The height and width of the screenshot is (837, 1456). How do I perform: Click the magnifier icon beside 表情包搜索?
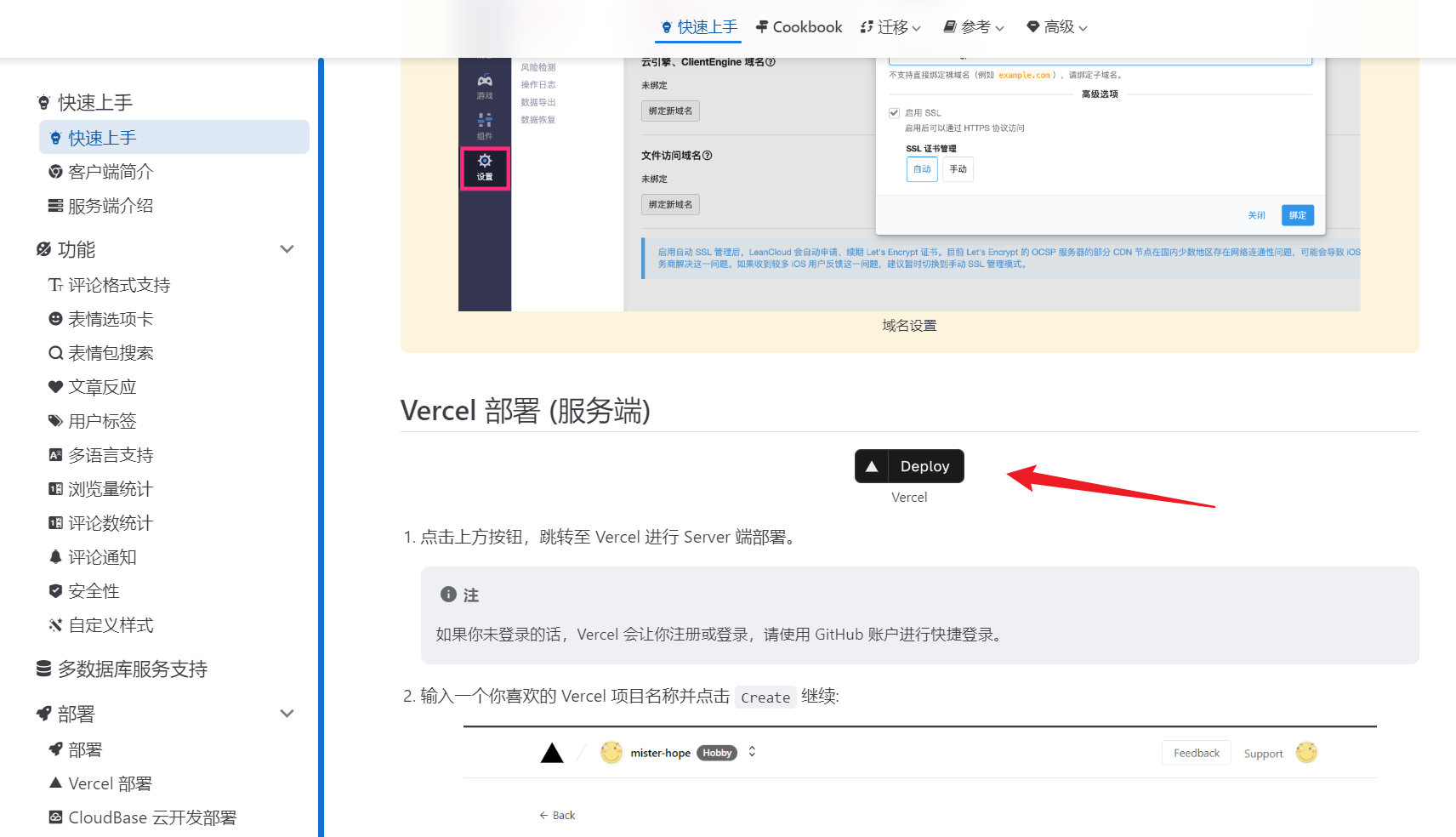(x=55, y=353)
